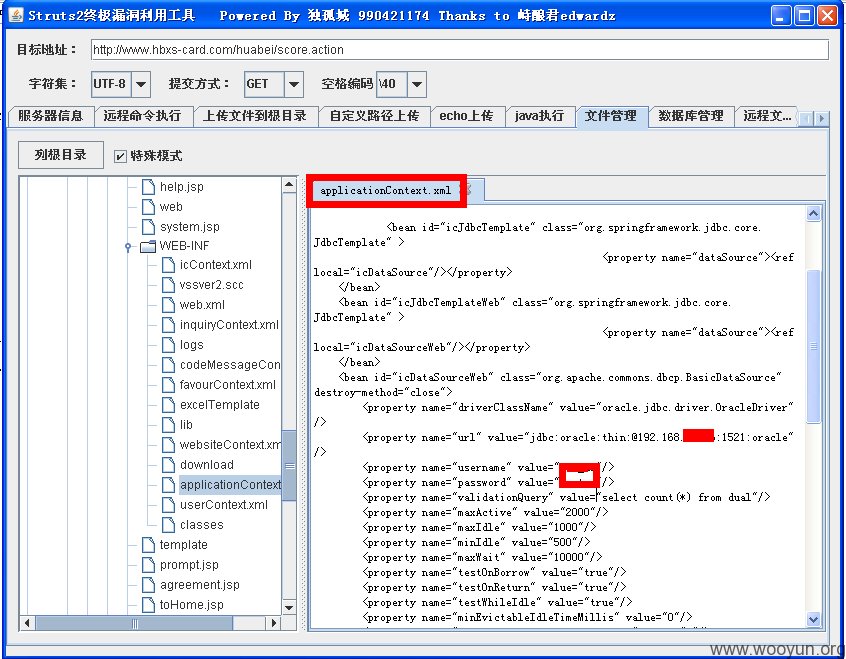Close the applicationContext.xml editor tab

tap(468, 190)
